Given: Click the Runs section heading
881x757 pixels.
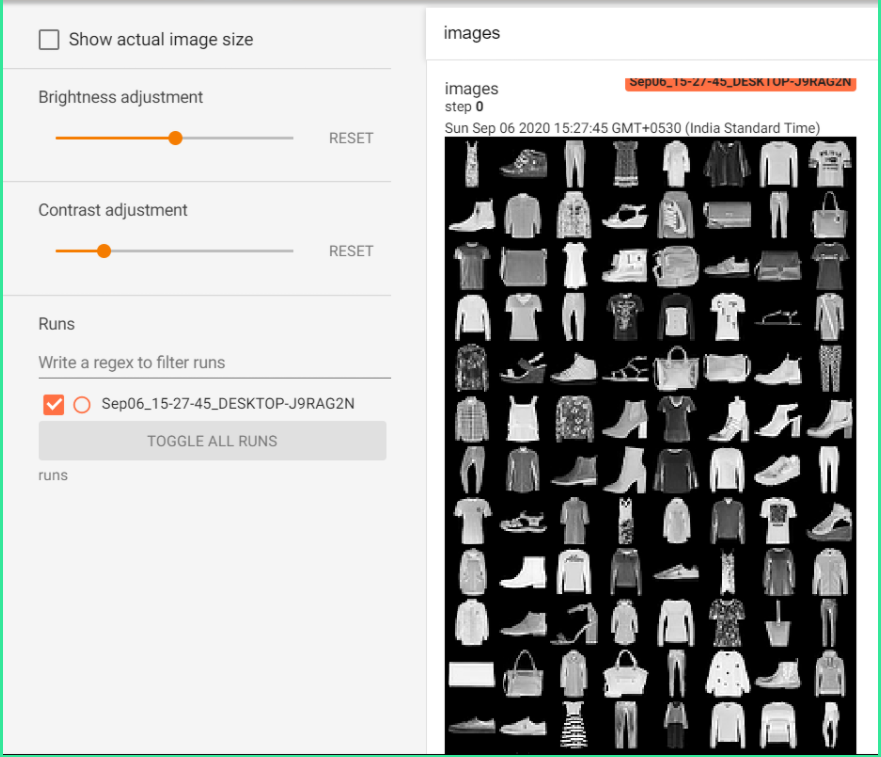Looking at the screenshot, I should pyautogui.click(x=57, y=324).
